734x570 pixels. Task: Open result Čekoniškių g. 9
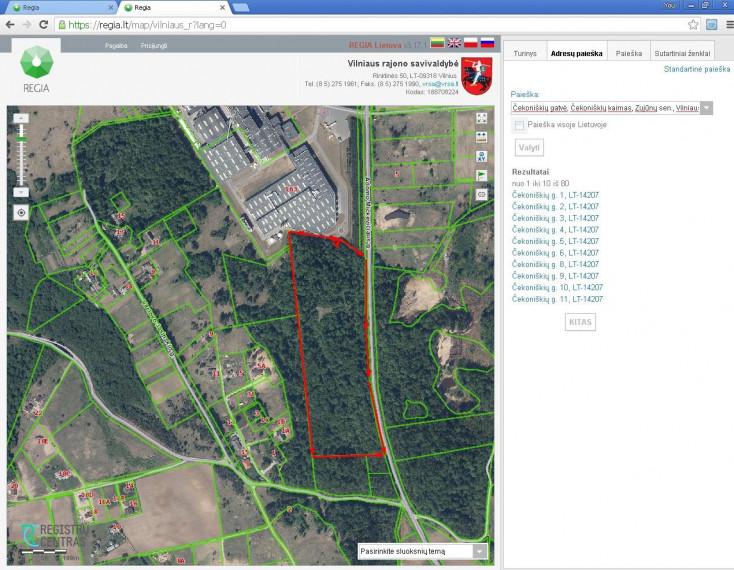(x=555, y=276)
